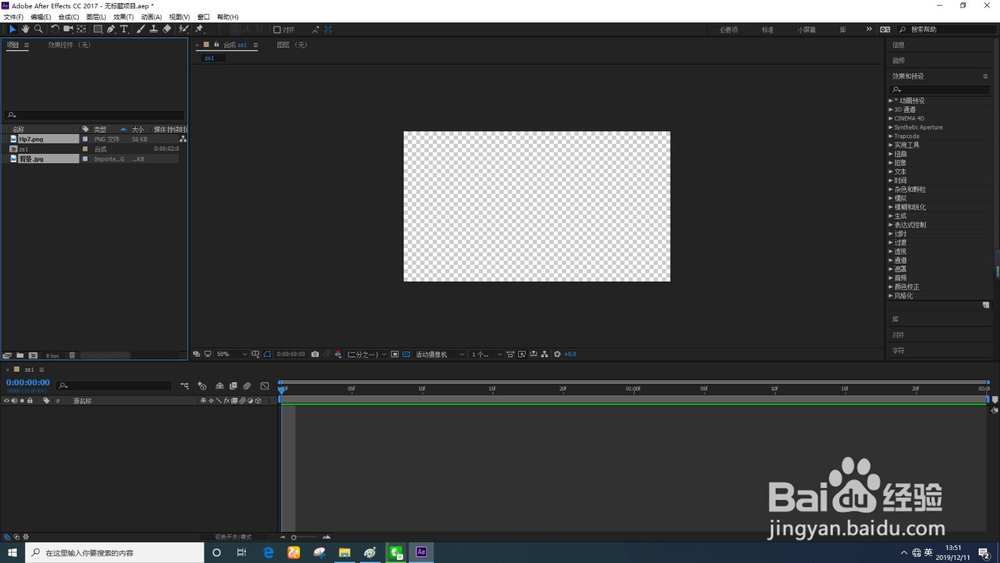
Task: Toggle the transparency grid button
Action: (406, 355)
